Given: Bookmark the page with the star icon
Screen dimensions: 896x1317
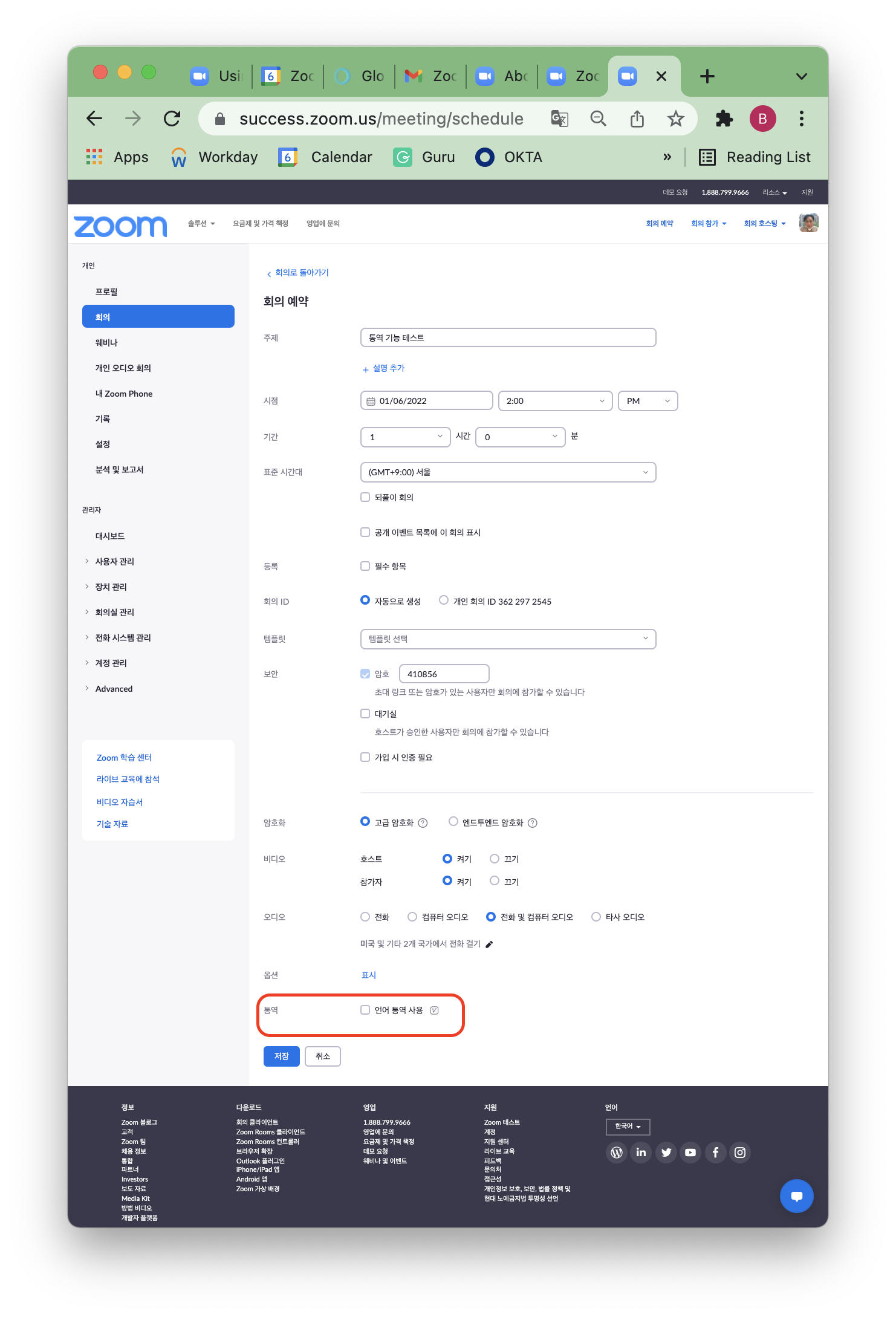Looking at the screenshot, I should [676, 119].
